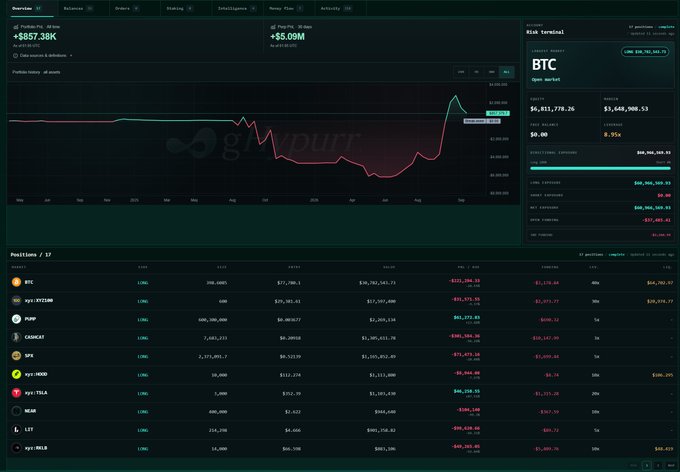Screen dimensions: 680x472
Task: Click the Funding column header
Action: coord(550,267)
